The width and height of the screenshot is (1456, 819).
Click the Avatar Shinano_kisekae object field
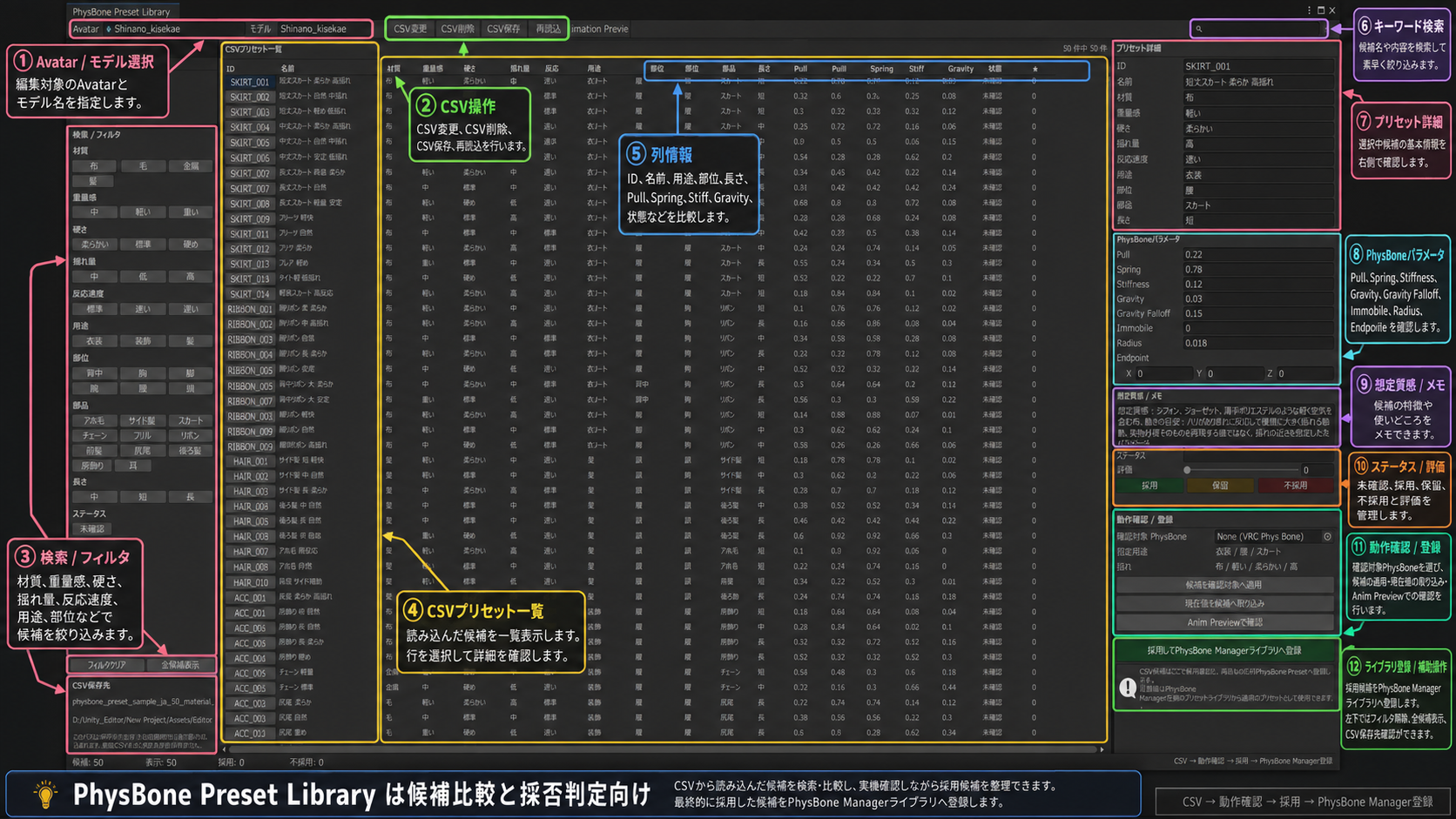click(x=172, y=29)
